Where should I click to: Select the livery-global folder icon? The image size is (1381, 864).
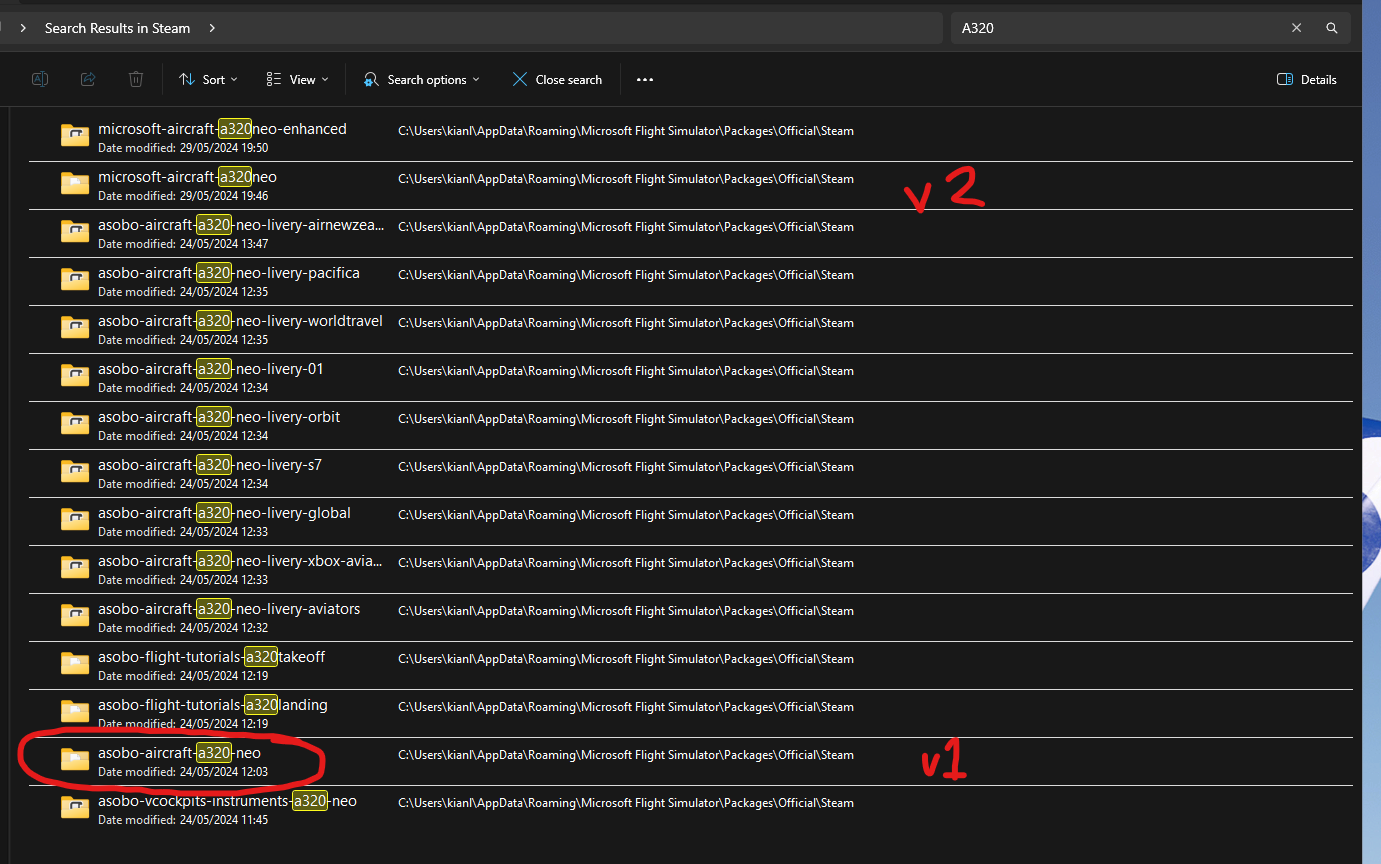[75, 519]
